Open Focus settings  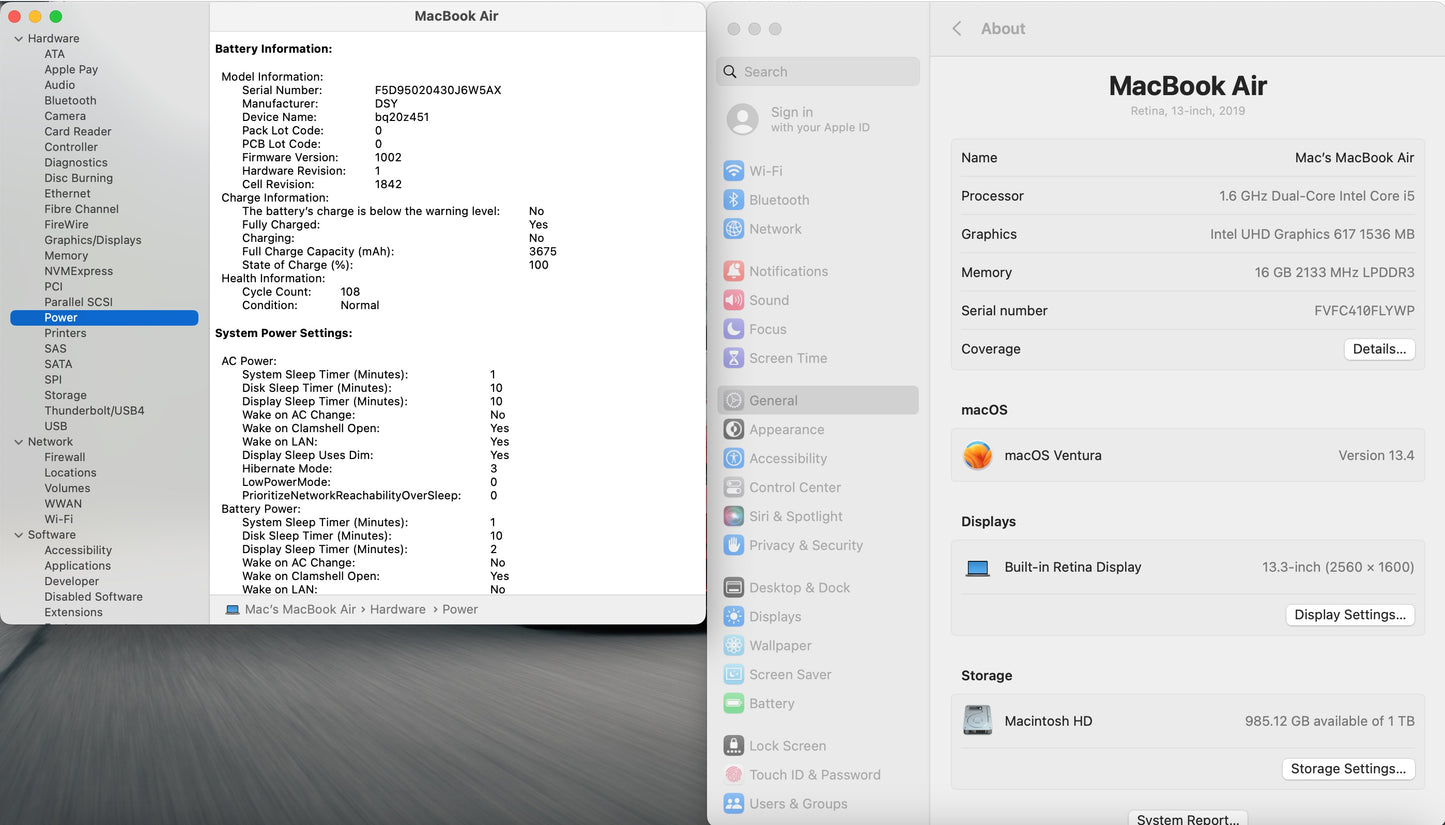pos(768,329)
